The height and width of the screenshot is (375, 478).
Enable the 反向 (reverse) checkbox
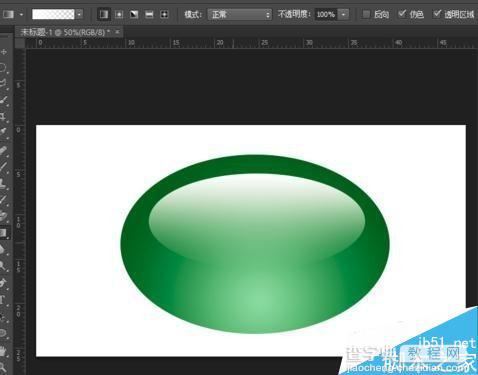(366, 14)
